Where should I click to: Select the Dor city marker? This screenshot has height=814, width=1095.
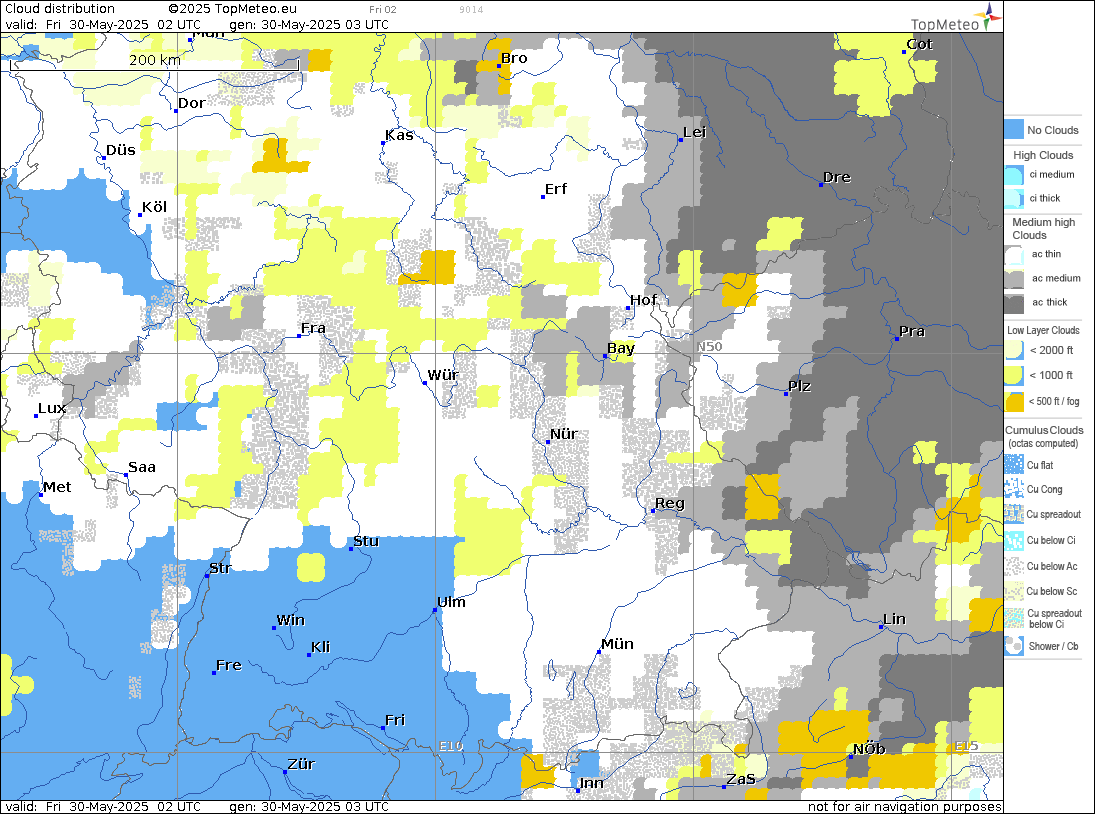[176, 110]
